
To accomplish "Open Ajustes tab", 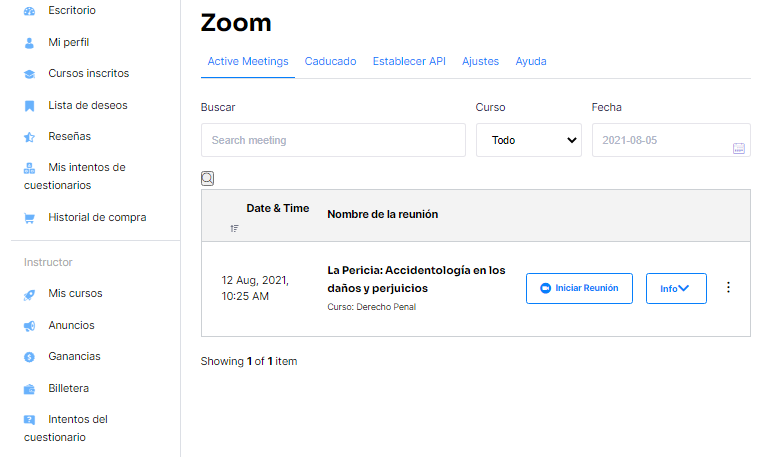I will pos(480,61).
